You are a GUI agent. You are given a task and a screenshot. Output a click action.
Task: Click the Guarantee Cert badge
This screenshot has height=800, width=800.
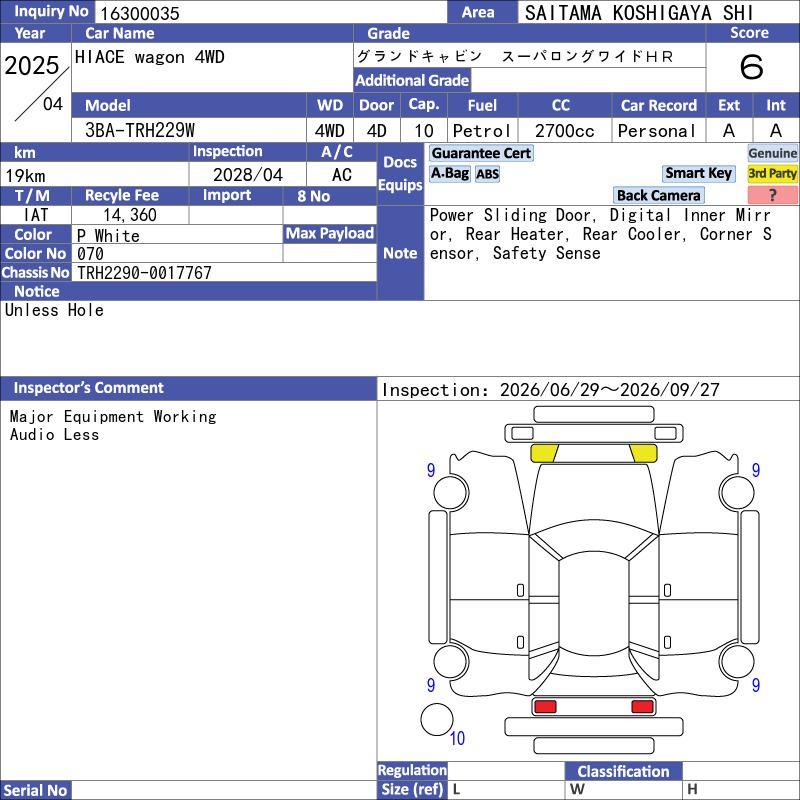[481, 153]
